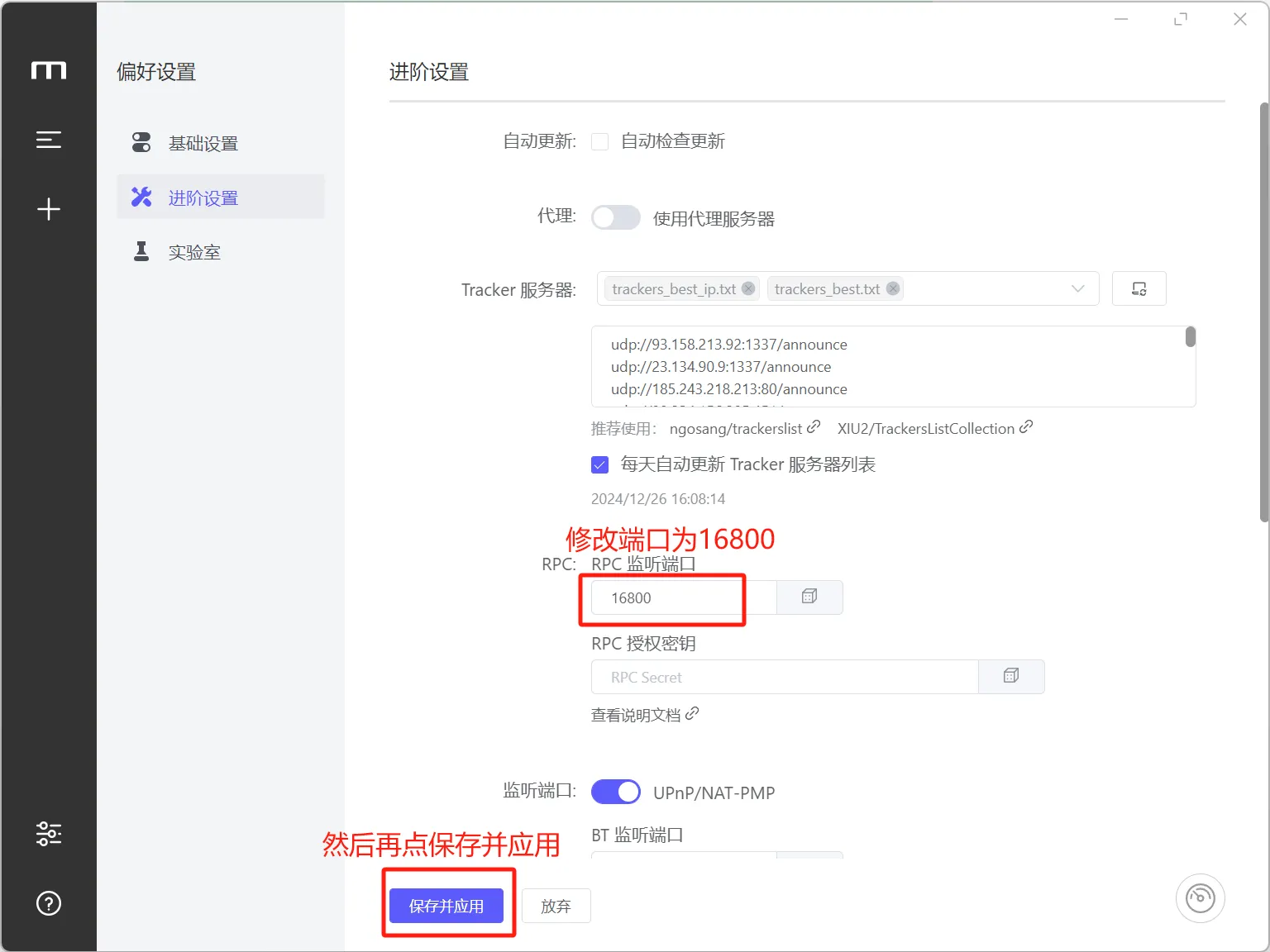Open XIU2/TrackersListCollection link icon

(1026, 426)
